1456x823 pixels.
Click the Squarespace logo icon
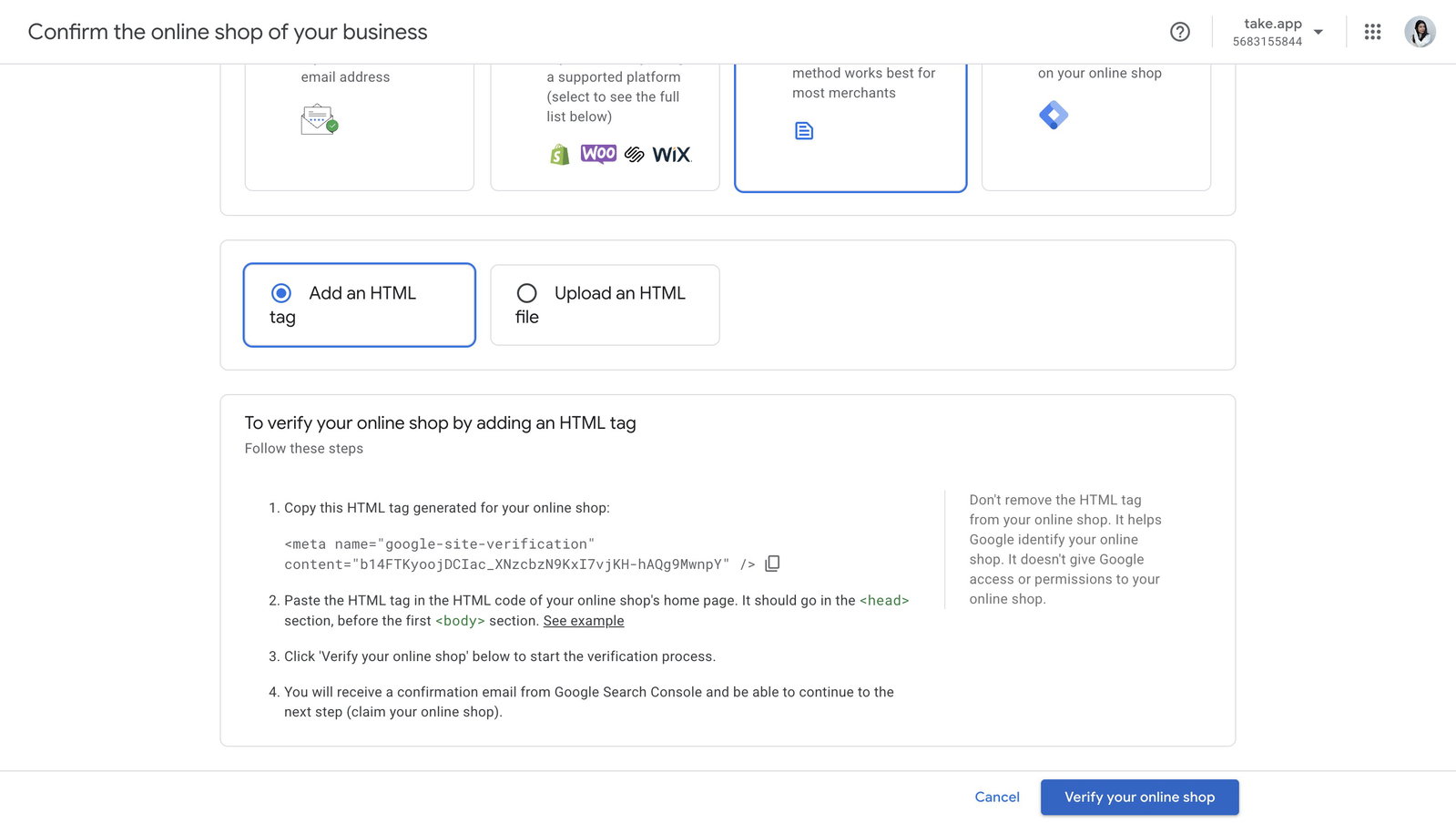coord(635,155)
